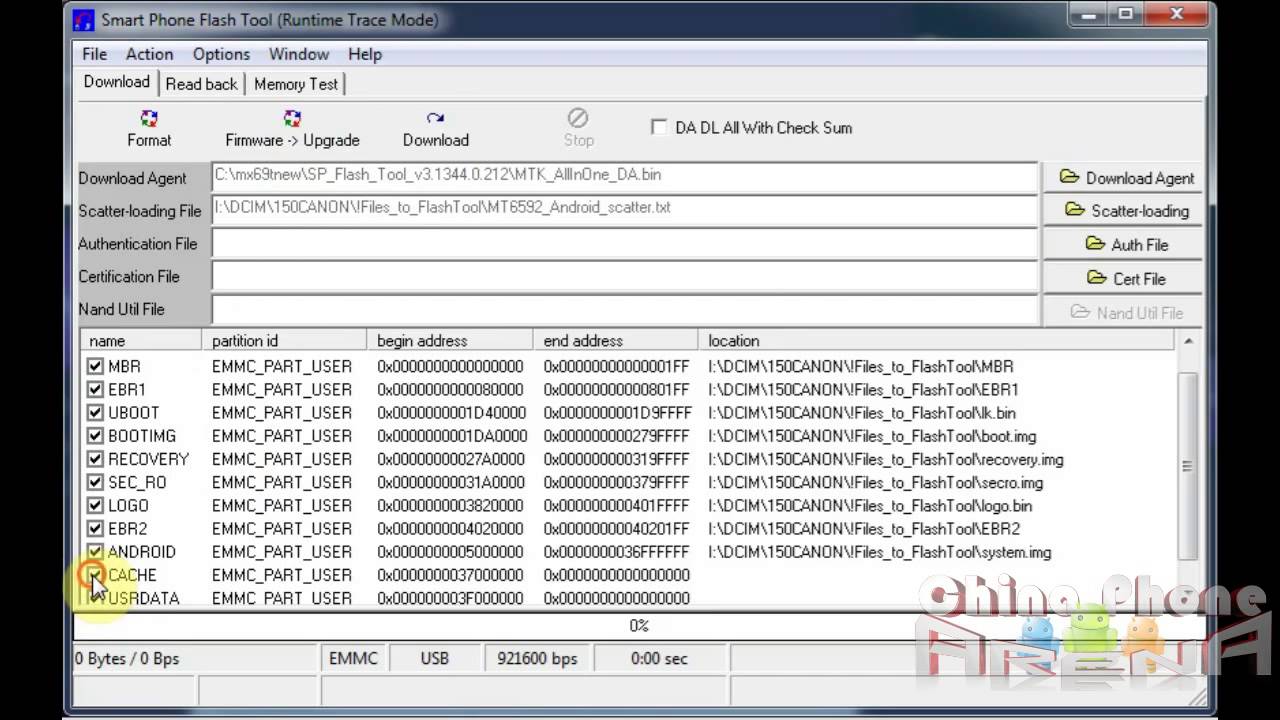Uncheck the RECOVERY partition checkbox

(x=95, y=459)
